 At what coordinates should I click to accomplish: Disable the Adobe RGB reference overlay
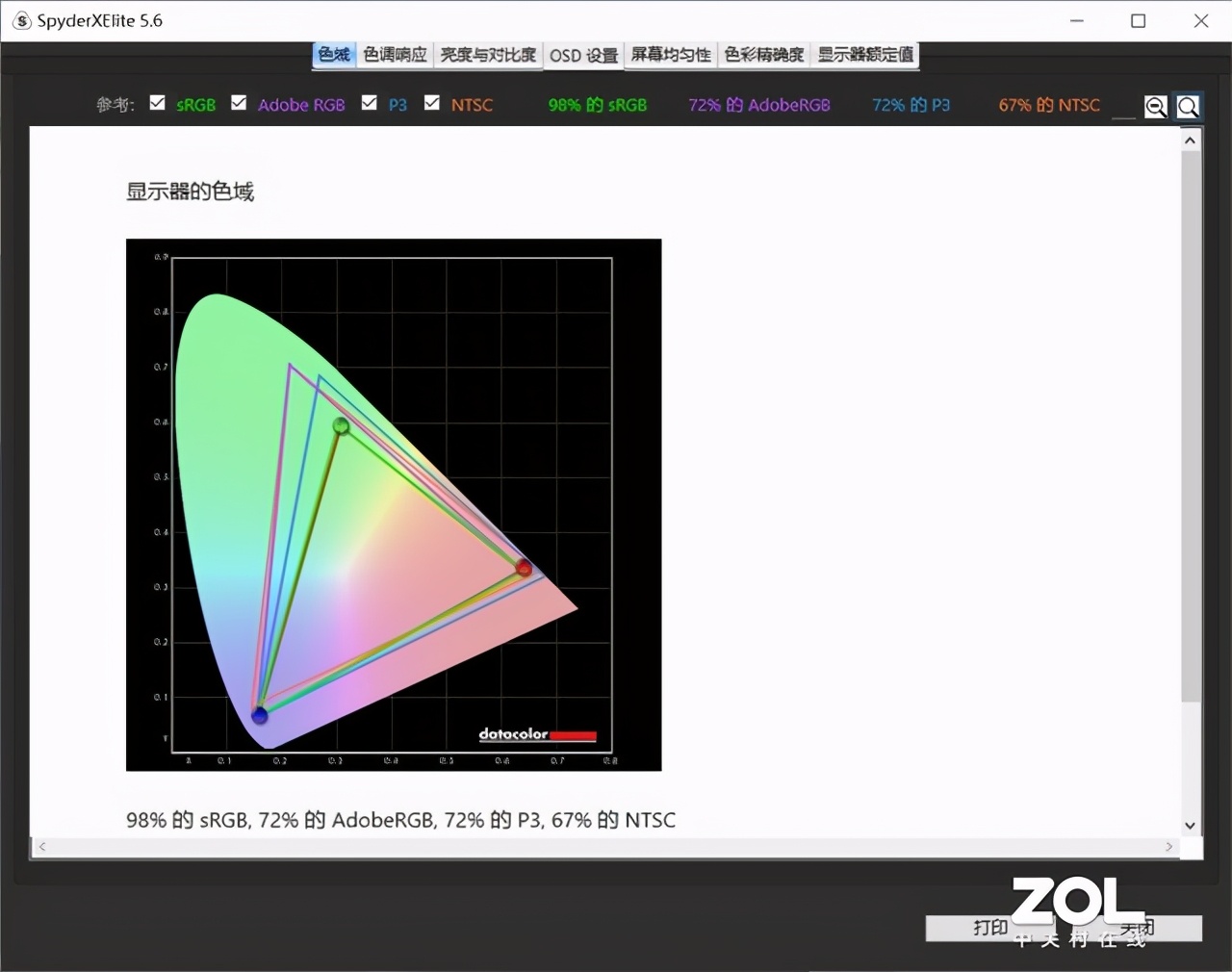[238, 102]
